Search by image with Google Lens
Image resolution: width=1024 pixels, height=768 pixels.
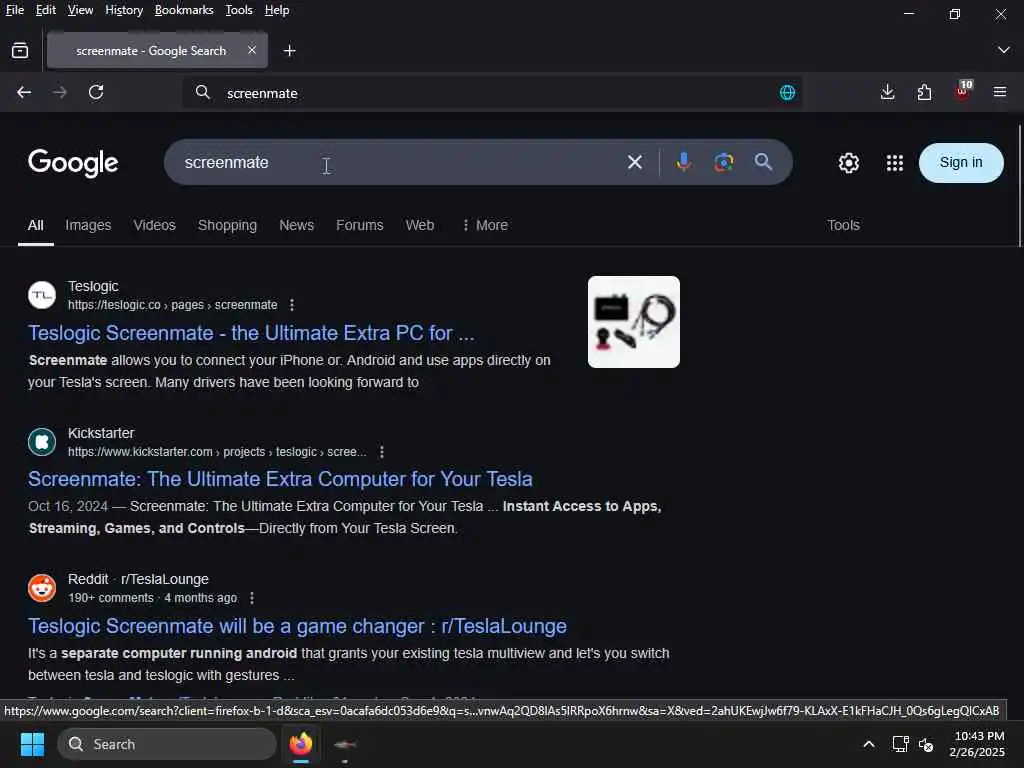723,162
